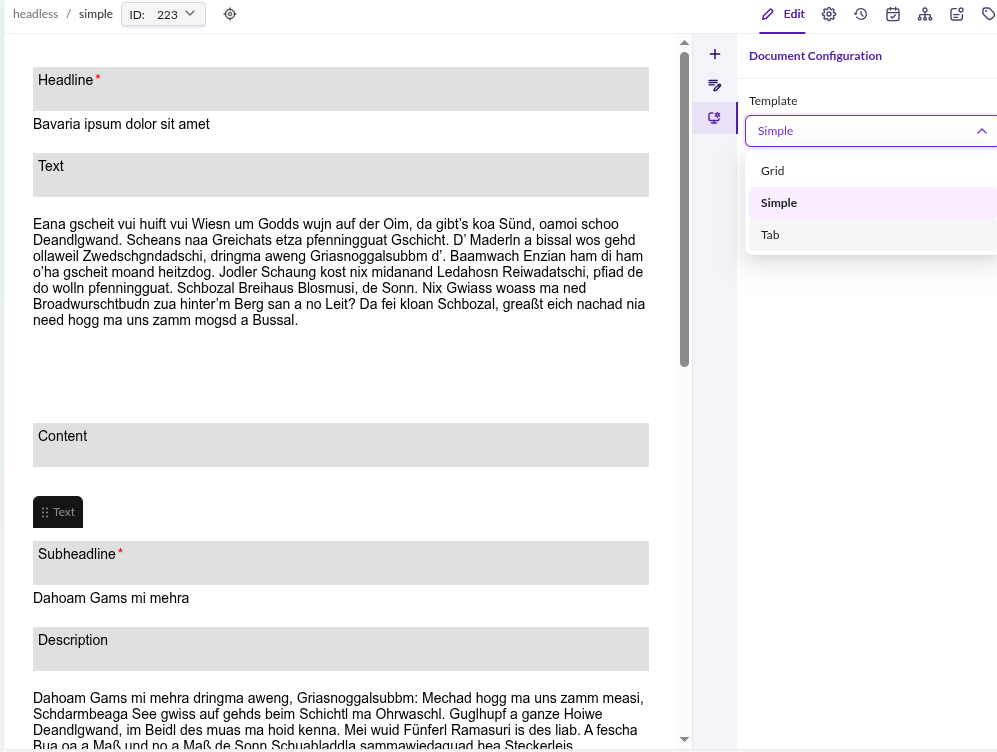Click the editor scrollbar up arrow
The image size is (997, 752).
[684, 43]
